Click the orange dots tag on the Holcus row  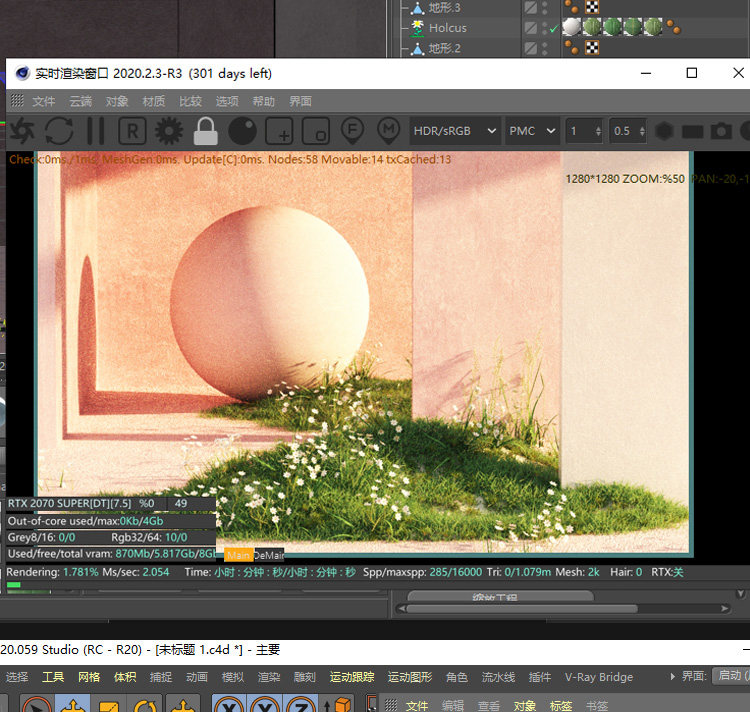673,27
